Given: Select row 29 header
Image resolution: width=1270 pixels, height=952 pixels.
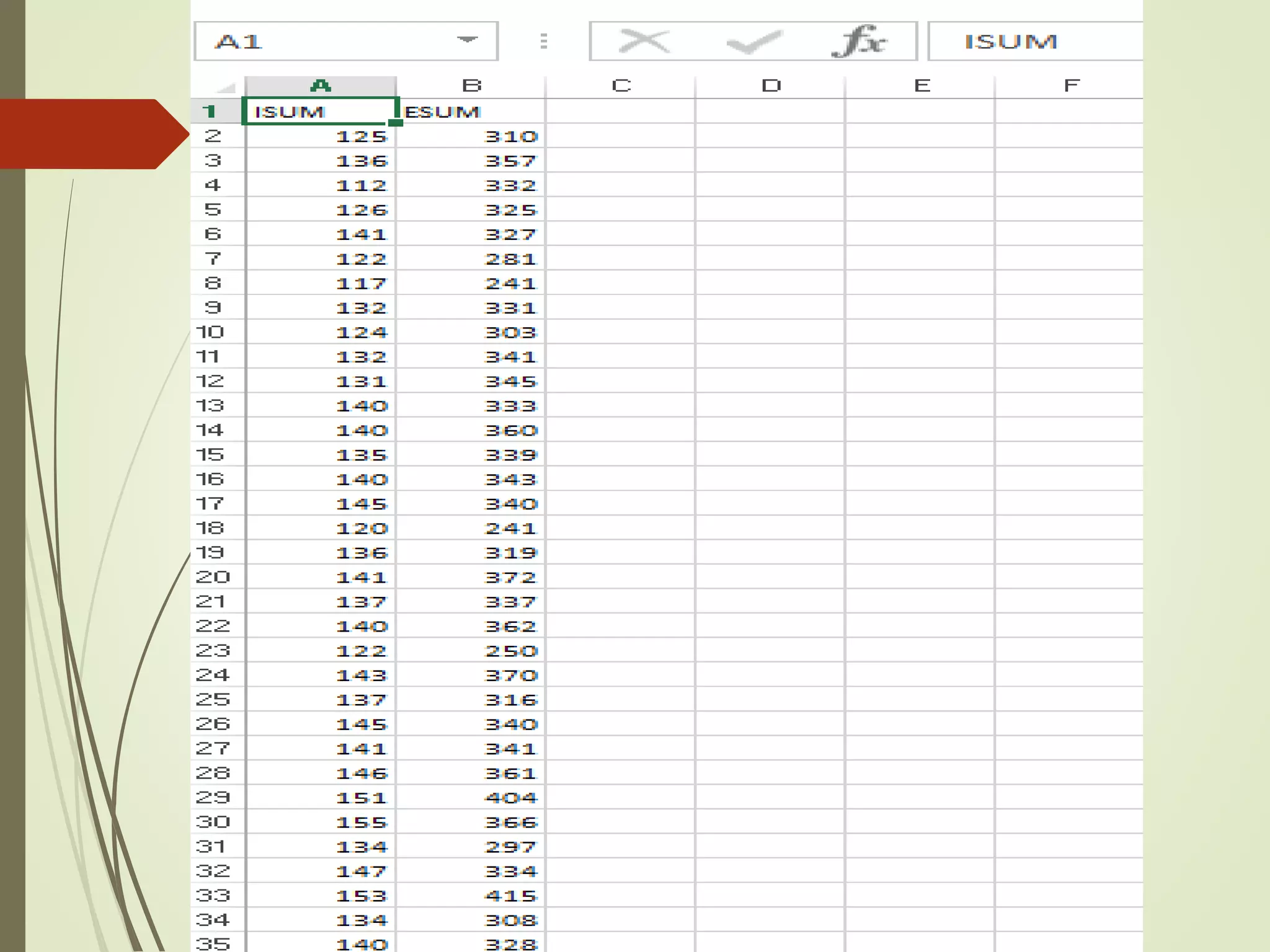Looking at the screenshot, I should [212, 797].
